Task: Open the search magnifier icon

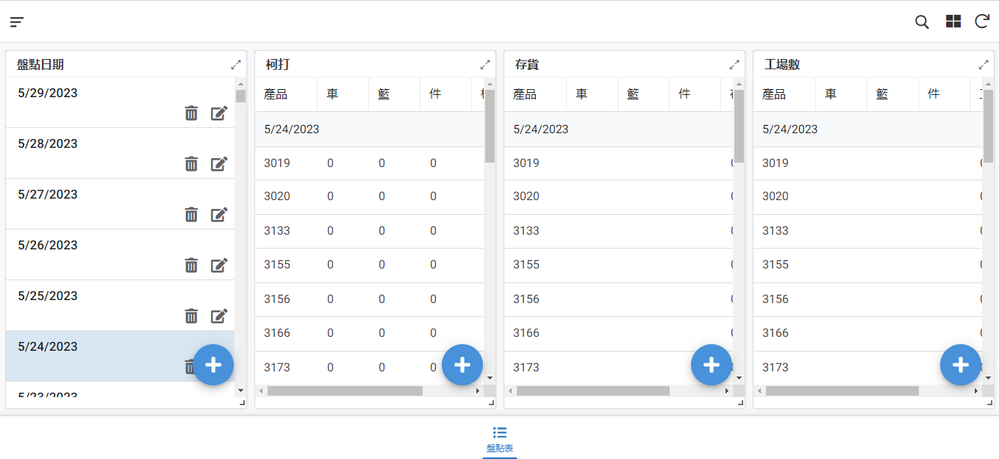Action: click(921, 22)
